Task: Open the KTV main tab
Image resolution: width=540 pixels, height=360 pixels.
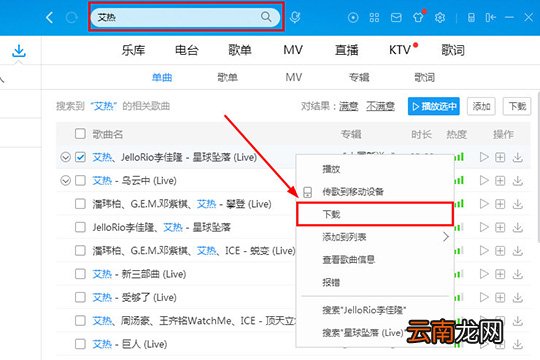Action: click(x=400, y=50)
